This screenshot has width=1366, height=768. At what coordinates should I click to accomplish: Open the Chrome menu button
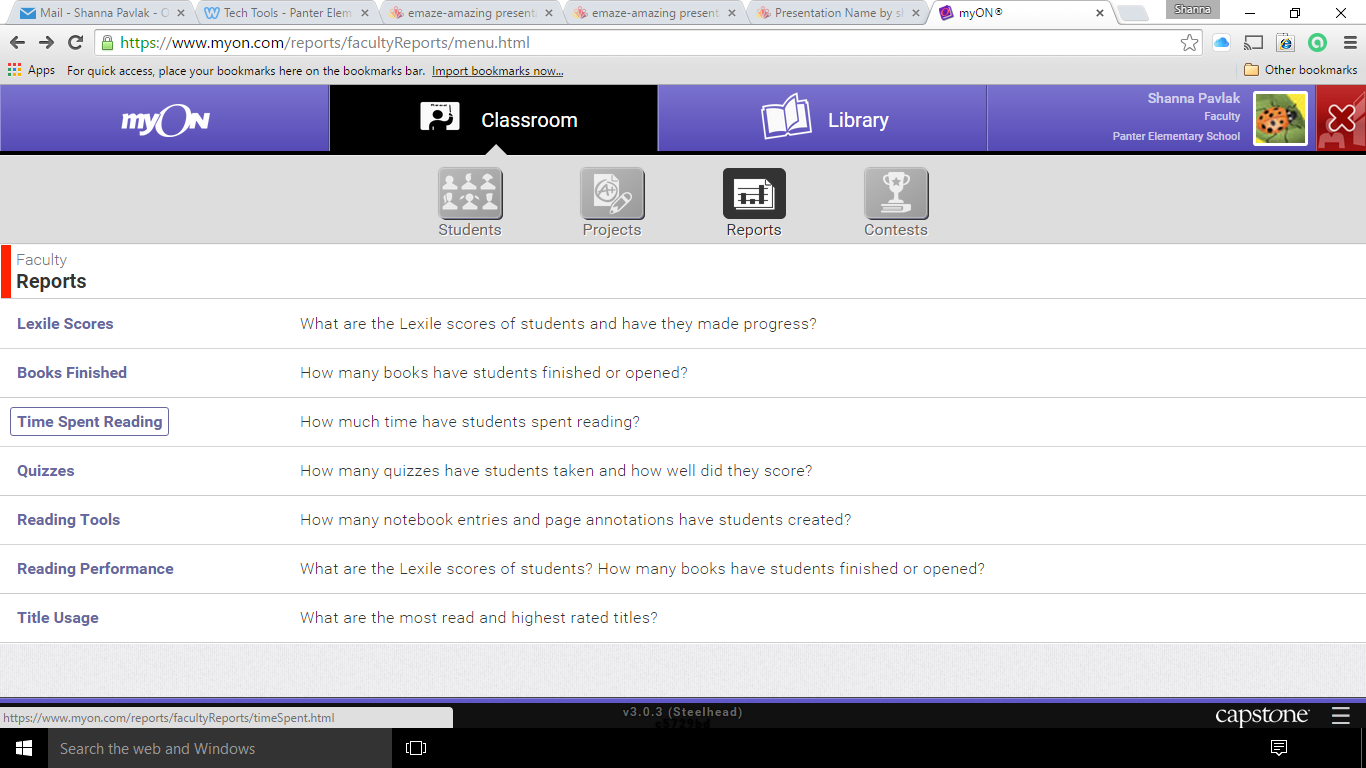[1350, 43]
